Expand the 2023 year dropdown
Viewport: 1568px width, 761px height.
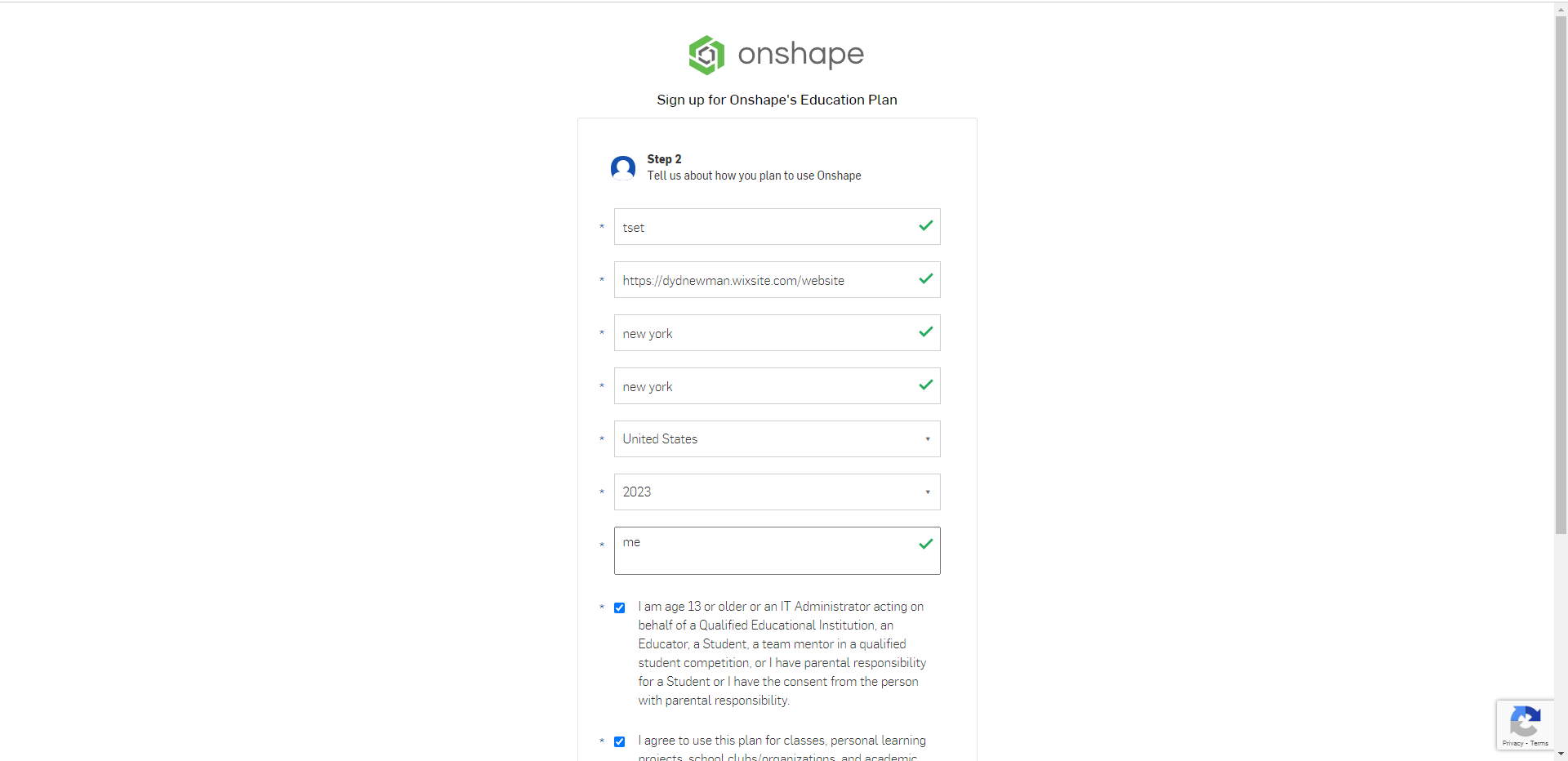click(777, 492)
